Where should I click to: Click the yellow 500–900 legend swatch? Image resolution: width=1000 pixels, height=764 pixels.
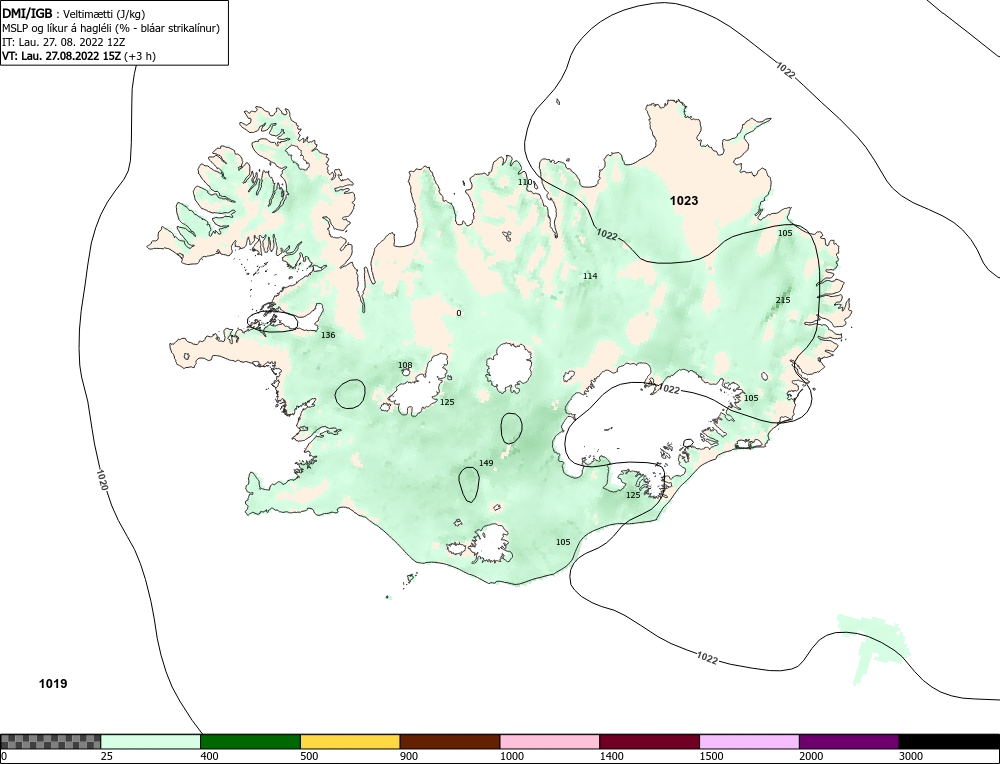tap(350, 741)
